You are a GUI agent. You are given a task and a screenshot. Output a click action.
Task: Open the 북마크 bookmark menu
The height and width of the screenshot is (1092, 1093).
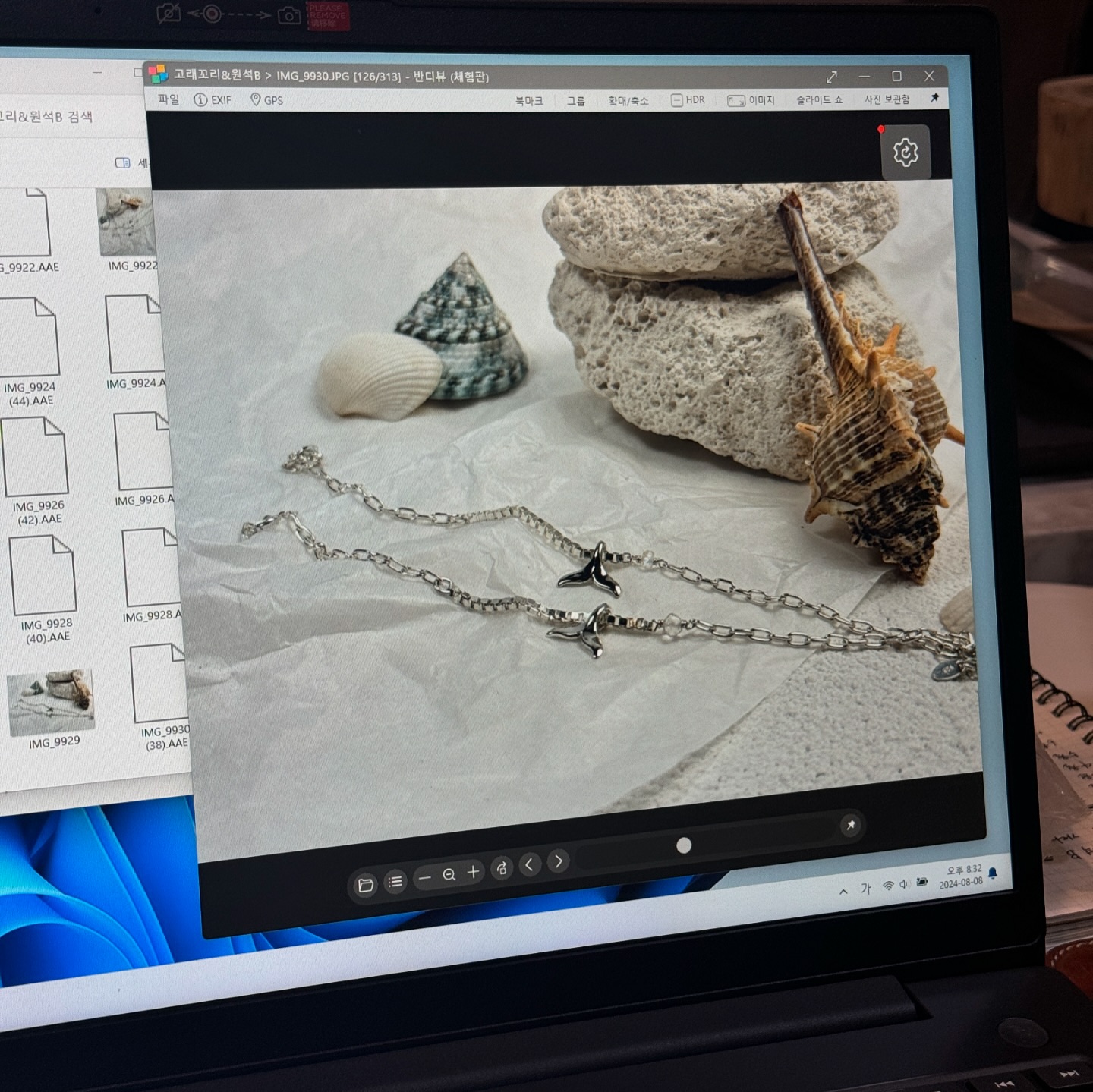coord(529,100)
